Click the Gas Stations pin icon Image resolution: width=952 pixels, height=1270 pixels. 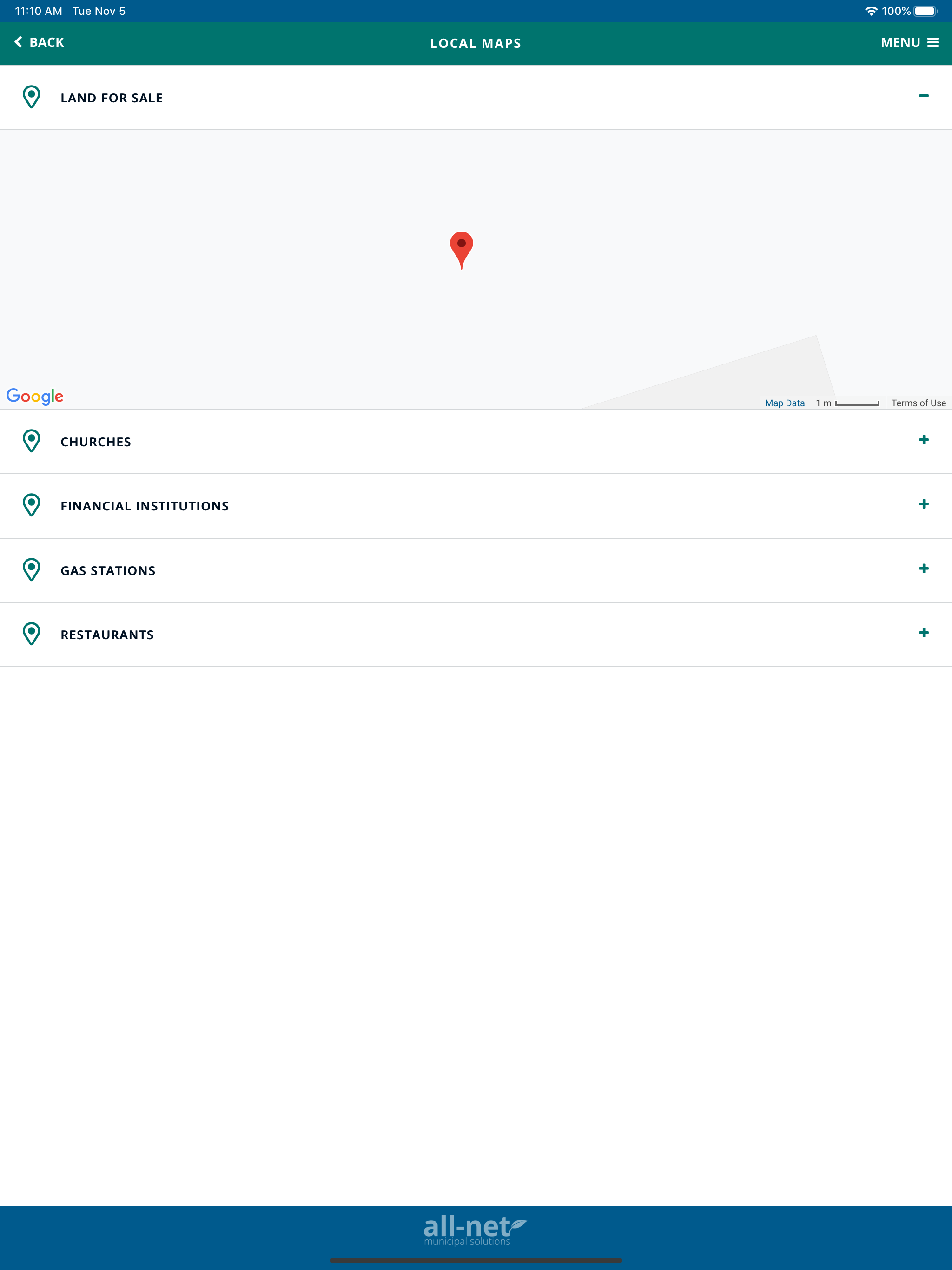tap(32, 569)
